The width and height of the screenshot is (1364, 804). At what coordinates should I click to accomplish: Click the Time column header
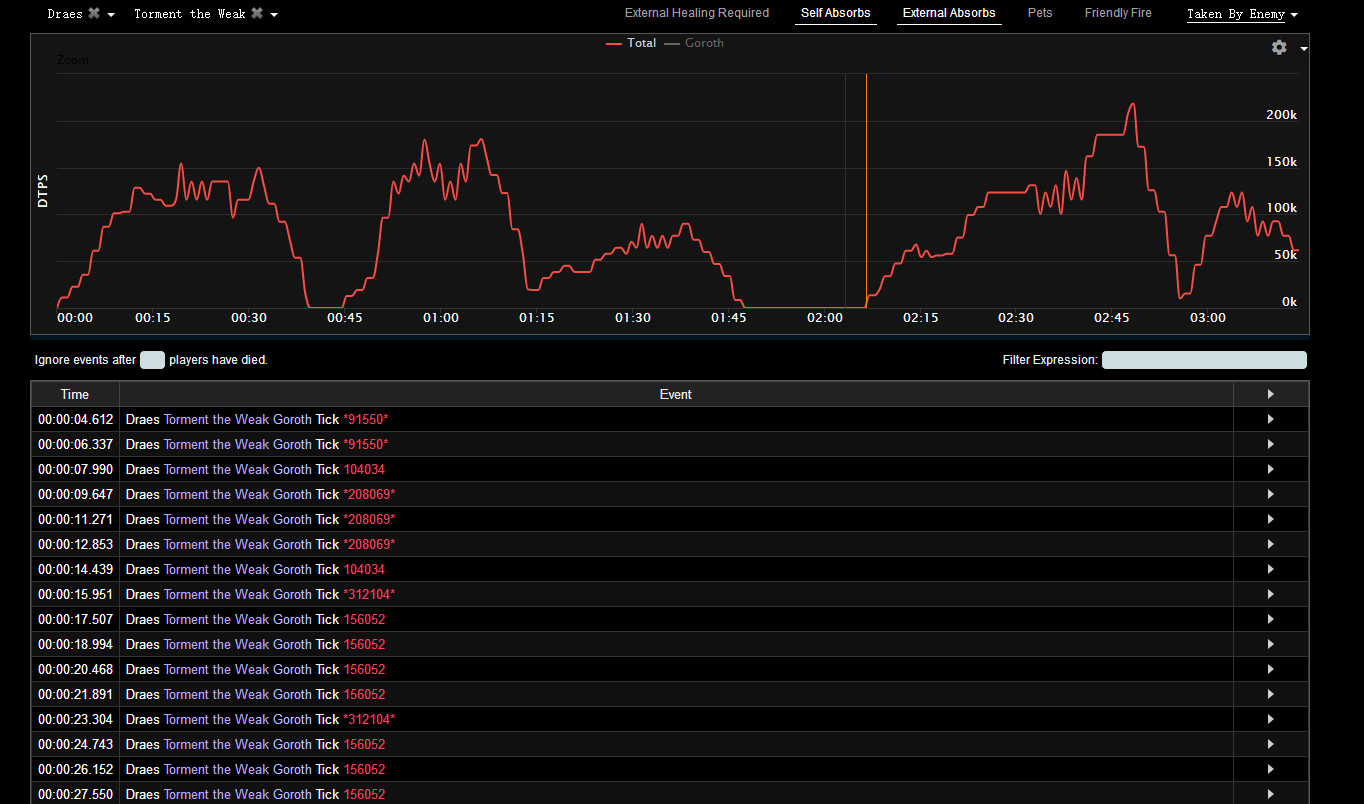tap(75, 394)
